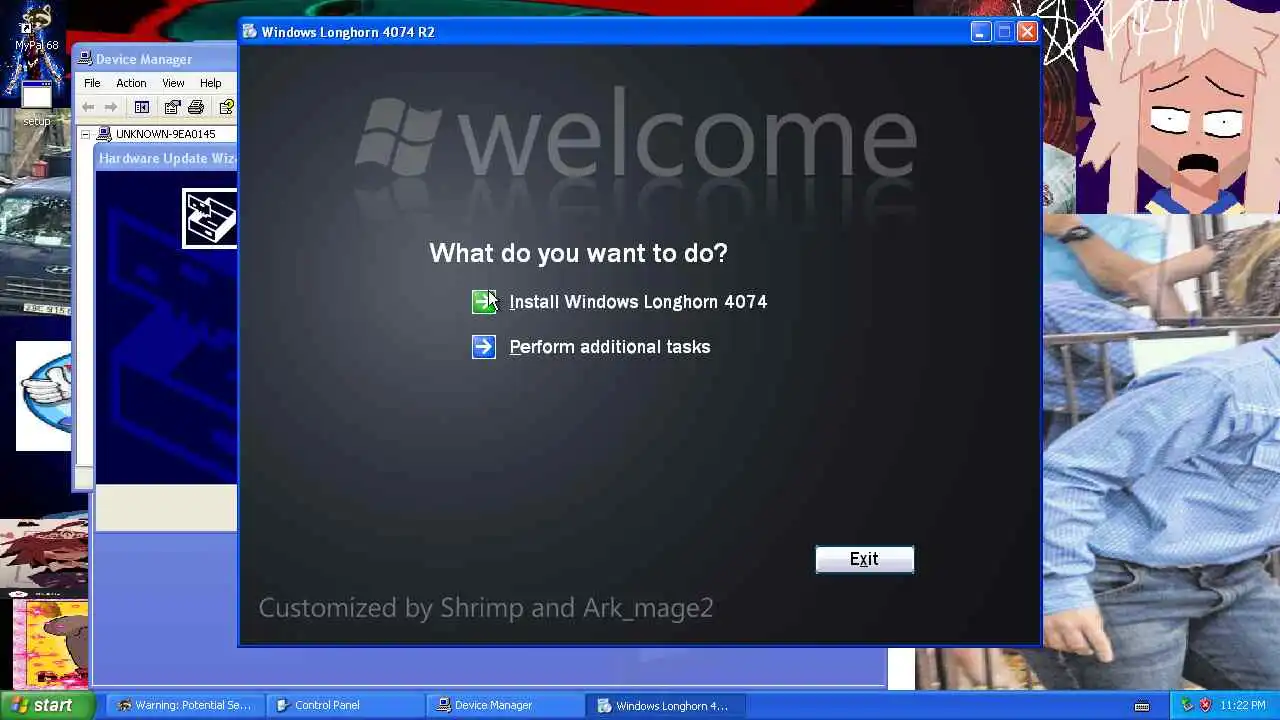Click the 11:22 PM clock in the tray
This screenshot has height=720, width=1280.
1243,705
